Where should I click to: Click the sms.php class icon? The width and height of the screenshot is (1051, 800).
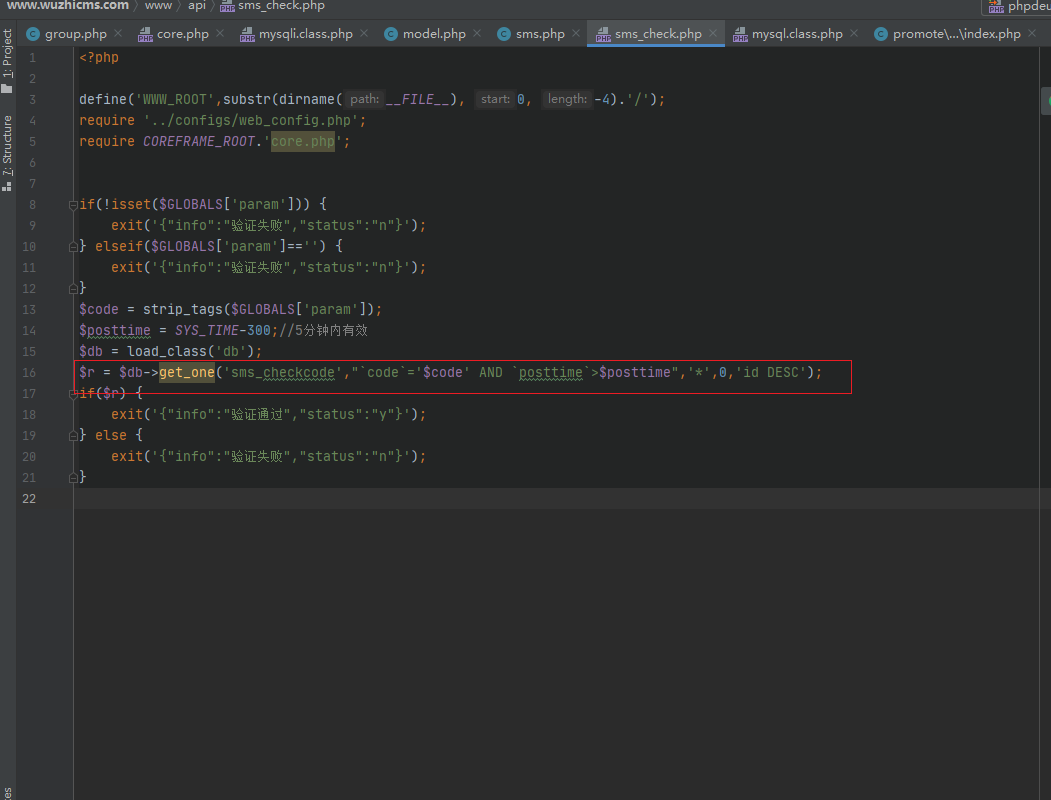tap(504, 34)
